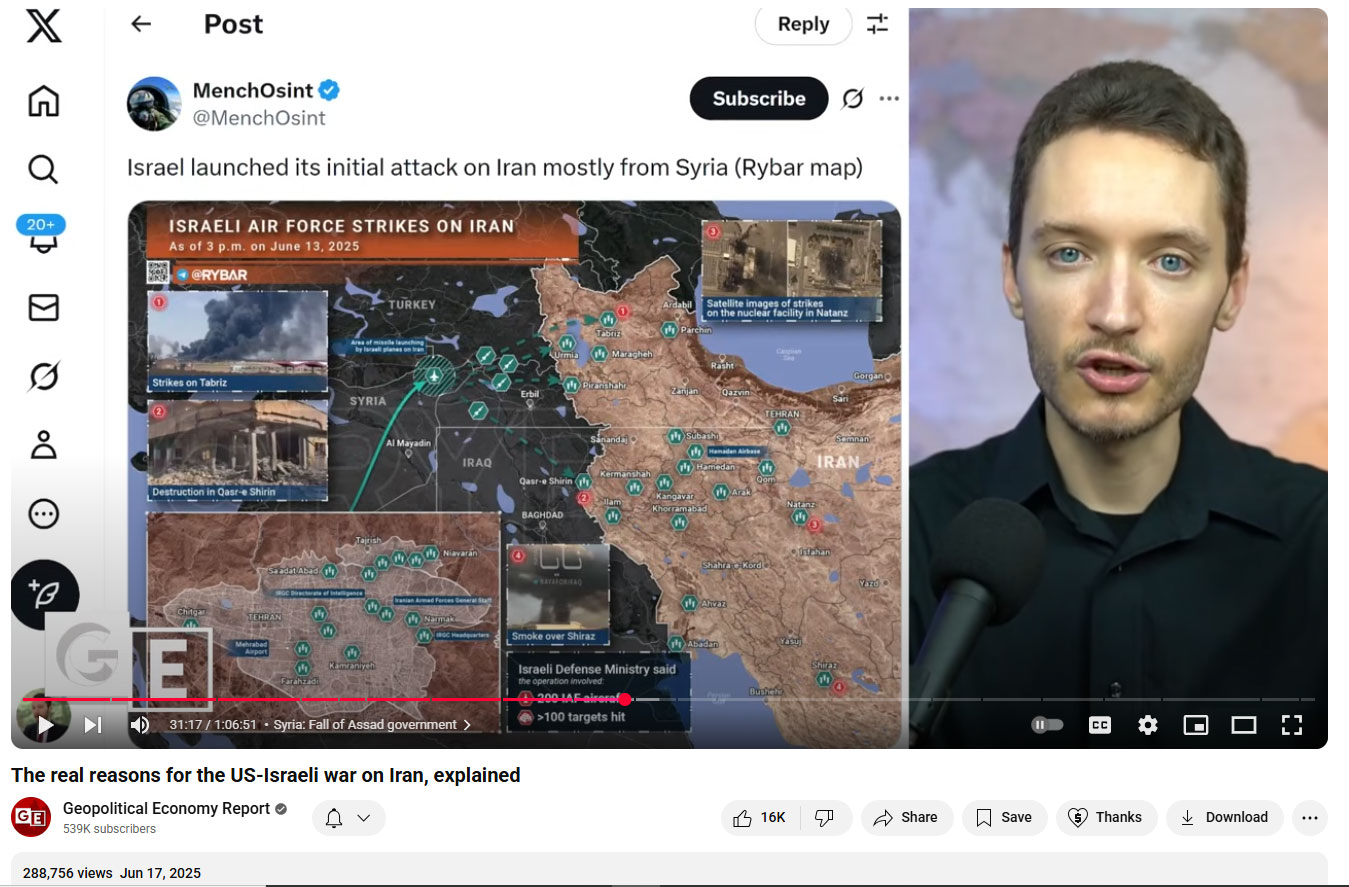Viewport: 1349px width, 887px height.
Task: Switch to miniplayer mode
Action: coord(1196,725)
